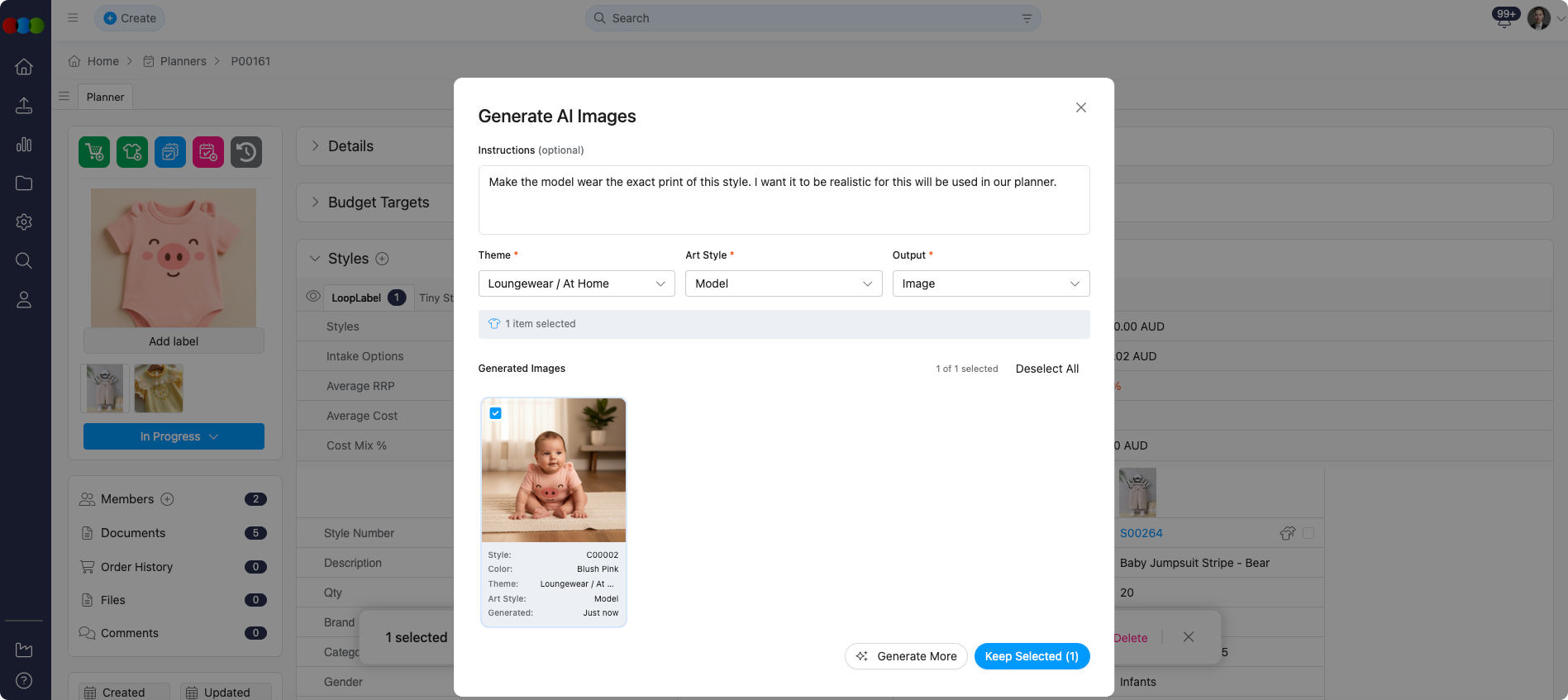The image size is (1568, 700).
Task: Tick the checkbox next to S00264
Action: point(1308,533)
